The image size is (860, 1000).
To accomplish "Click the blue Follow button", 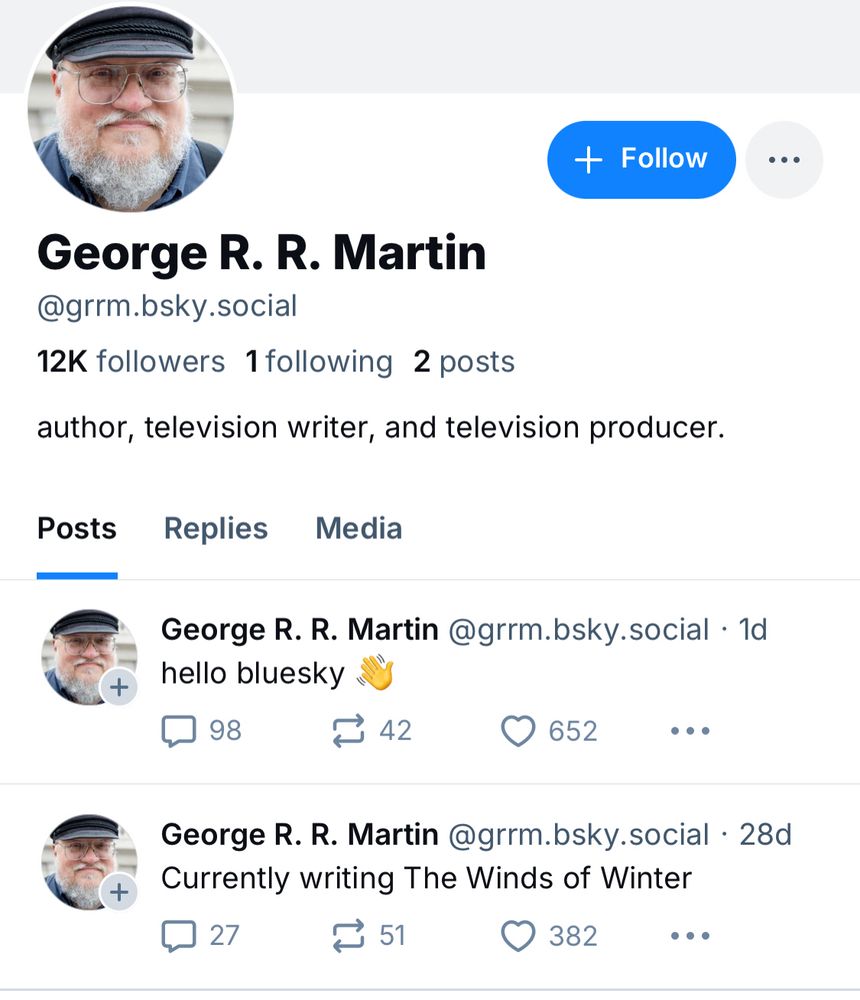I will pos(641,160).
